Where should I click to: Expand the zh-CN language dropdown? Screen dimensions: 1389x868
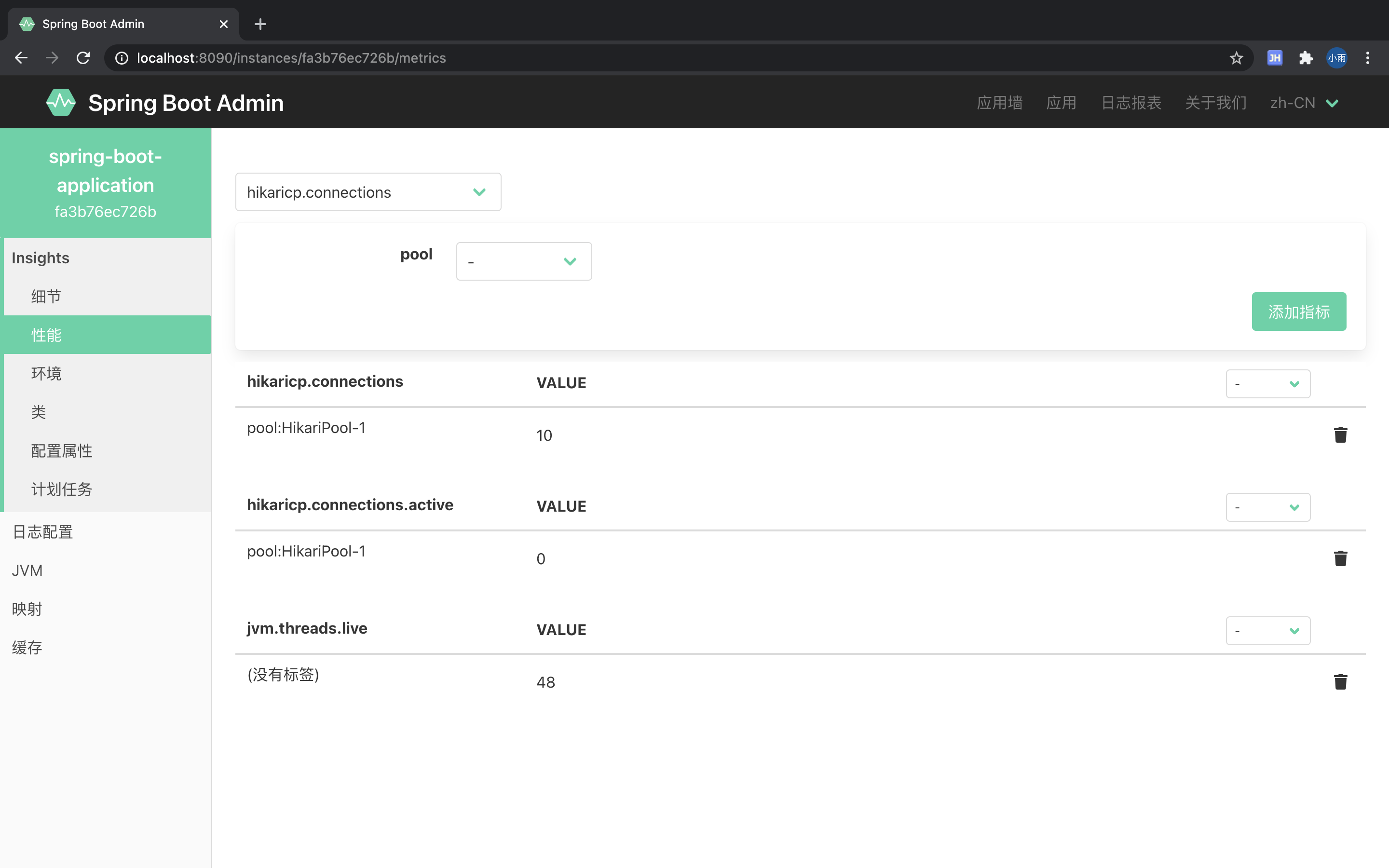click(1304, 103)
